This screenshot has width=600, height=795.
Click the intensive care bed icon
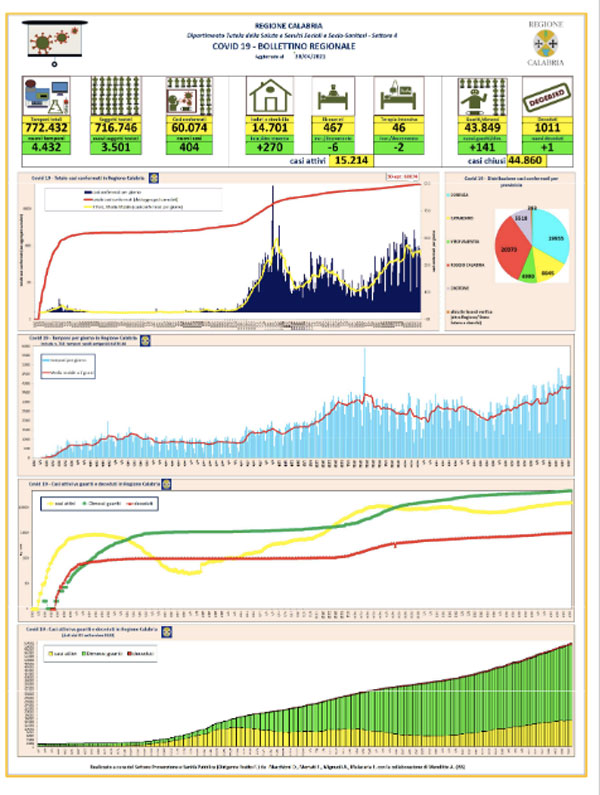399,96
